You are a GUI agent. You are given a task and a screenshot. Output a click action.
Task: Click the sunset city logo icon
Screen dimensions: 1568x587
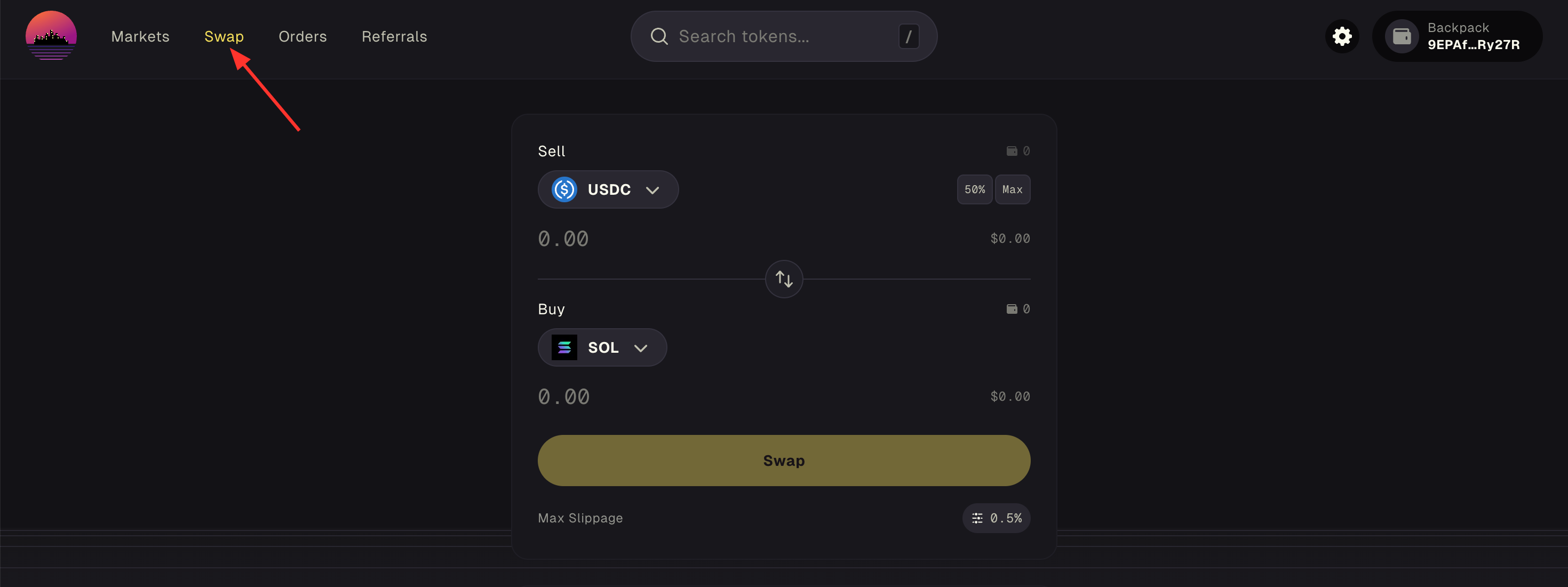pyautogui.click(x=51, y=35)
